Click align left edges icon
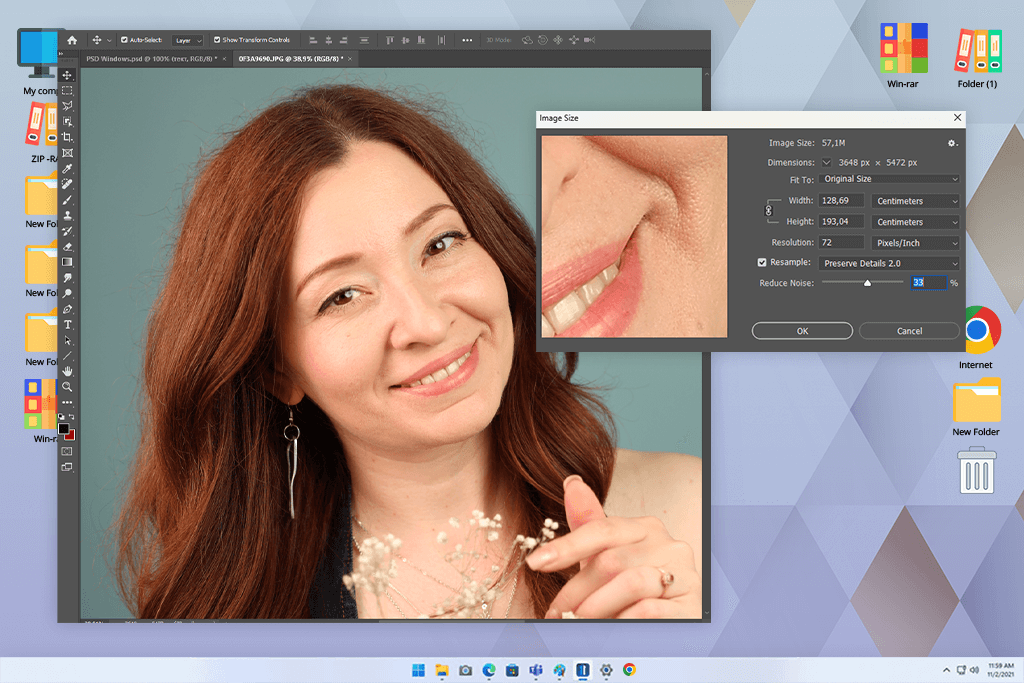Image resolution: width=1024 pixels, height=683 pixels. 313,40
